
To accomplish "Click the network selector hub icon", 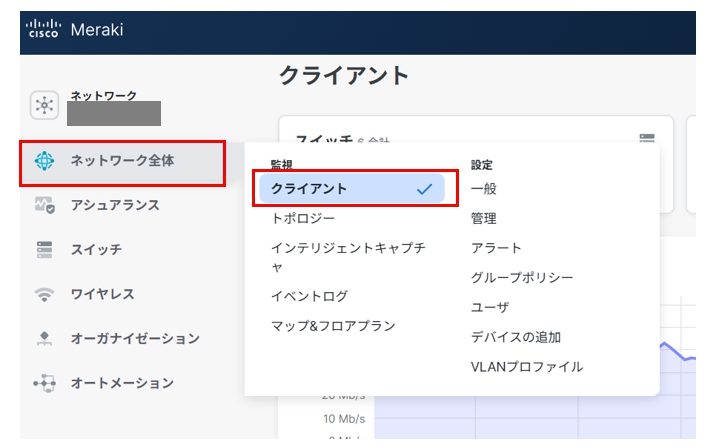I will 44,104.
